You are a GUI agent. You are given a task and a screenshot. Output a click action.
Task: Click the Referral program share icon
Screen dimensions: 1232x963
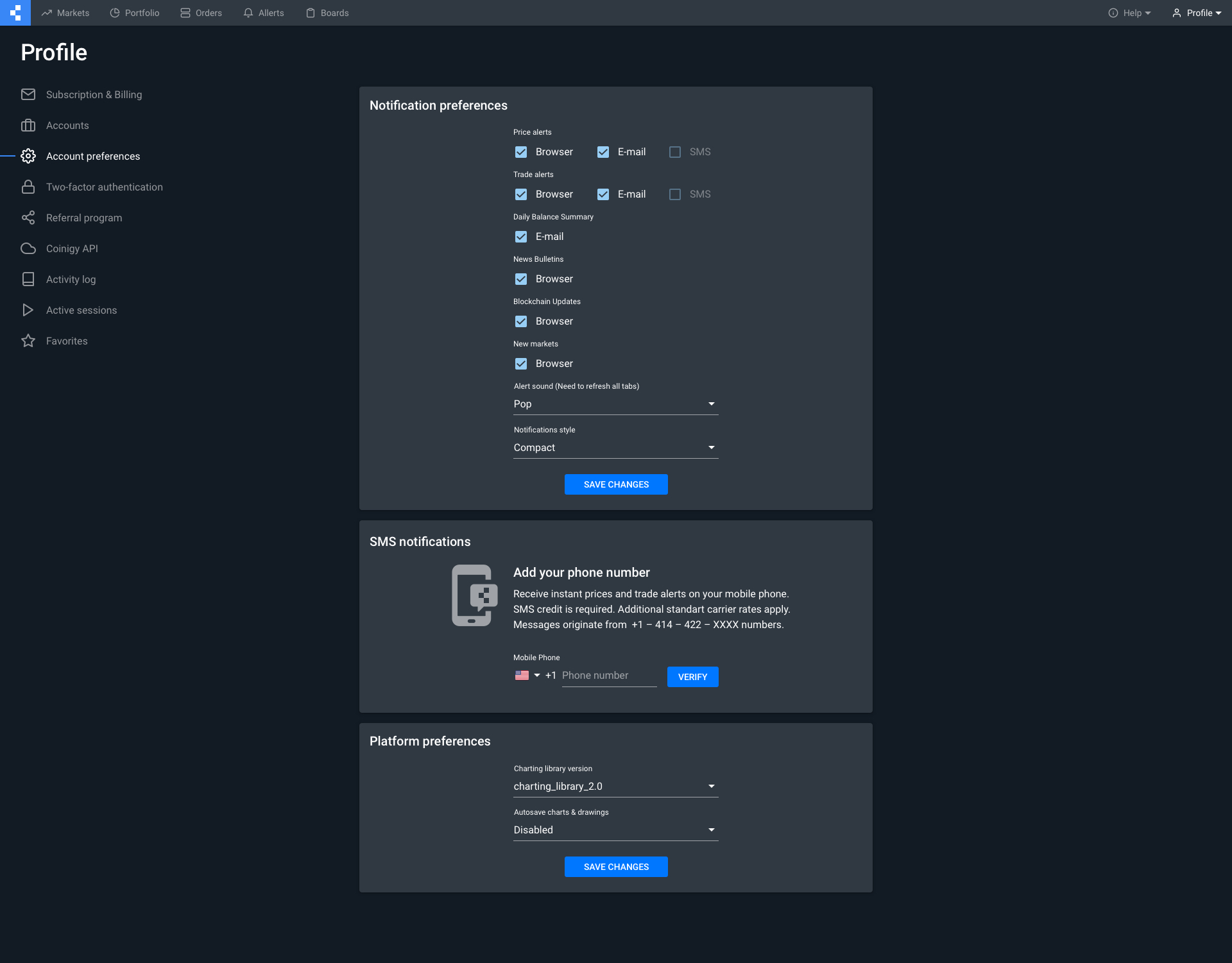[x=28, y=217]
